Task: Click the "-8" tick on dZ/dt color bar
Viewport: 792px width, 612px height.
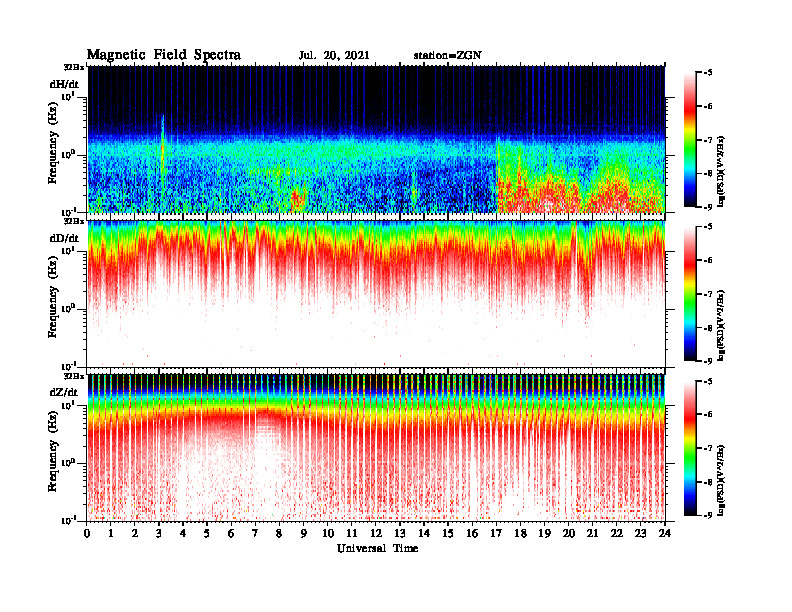Action: click(708, 482)
